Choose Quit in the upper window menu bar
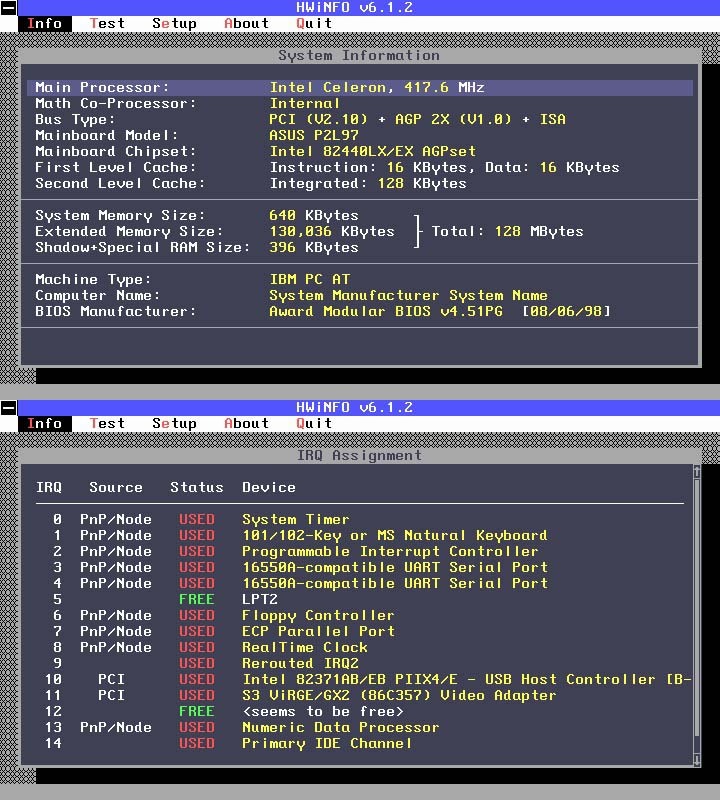The width and height of the screenshot is (720, 800). (x=314, y=23)
